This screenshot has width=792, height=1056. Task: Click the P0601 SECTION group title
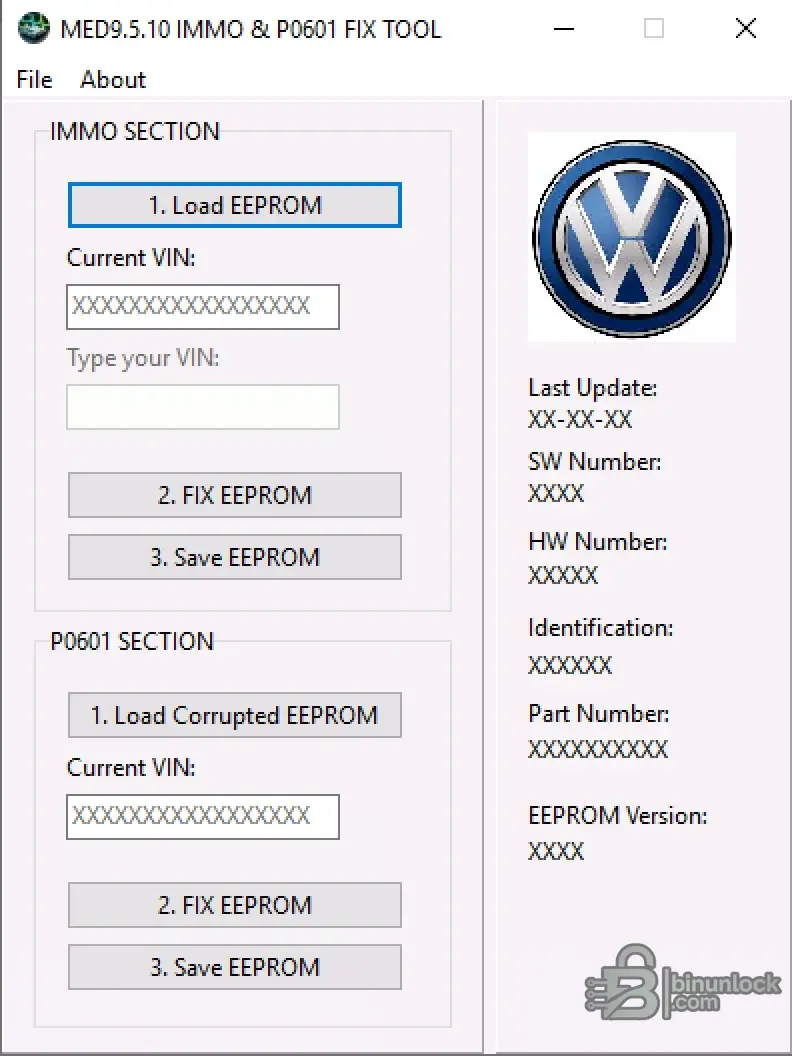click(x=132, y=641)
